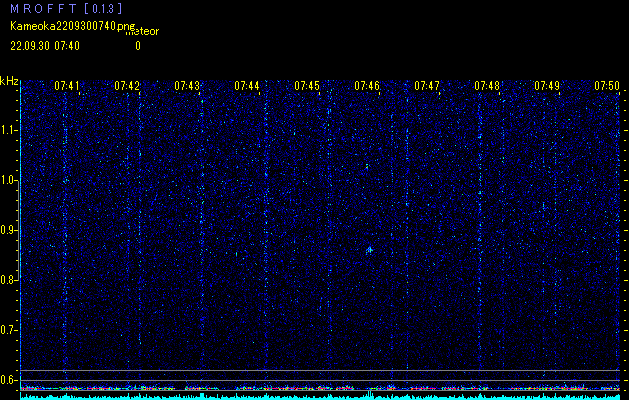Click the cyan signal level strip at bottom
Image resolution: width=629 pixels, height=400 pixels.
[321, 397]
